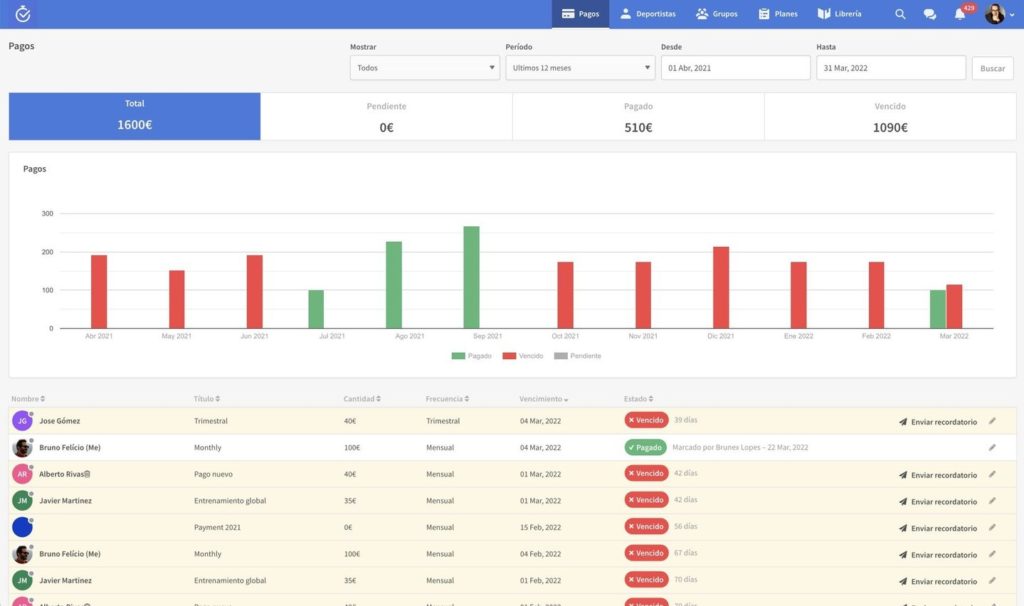1024x606 pixels.
Task: Click edit pencil on Alberto Rivas row
Action: (x=992, y=475)
